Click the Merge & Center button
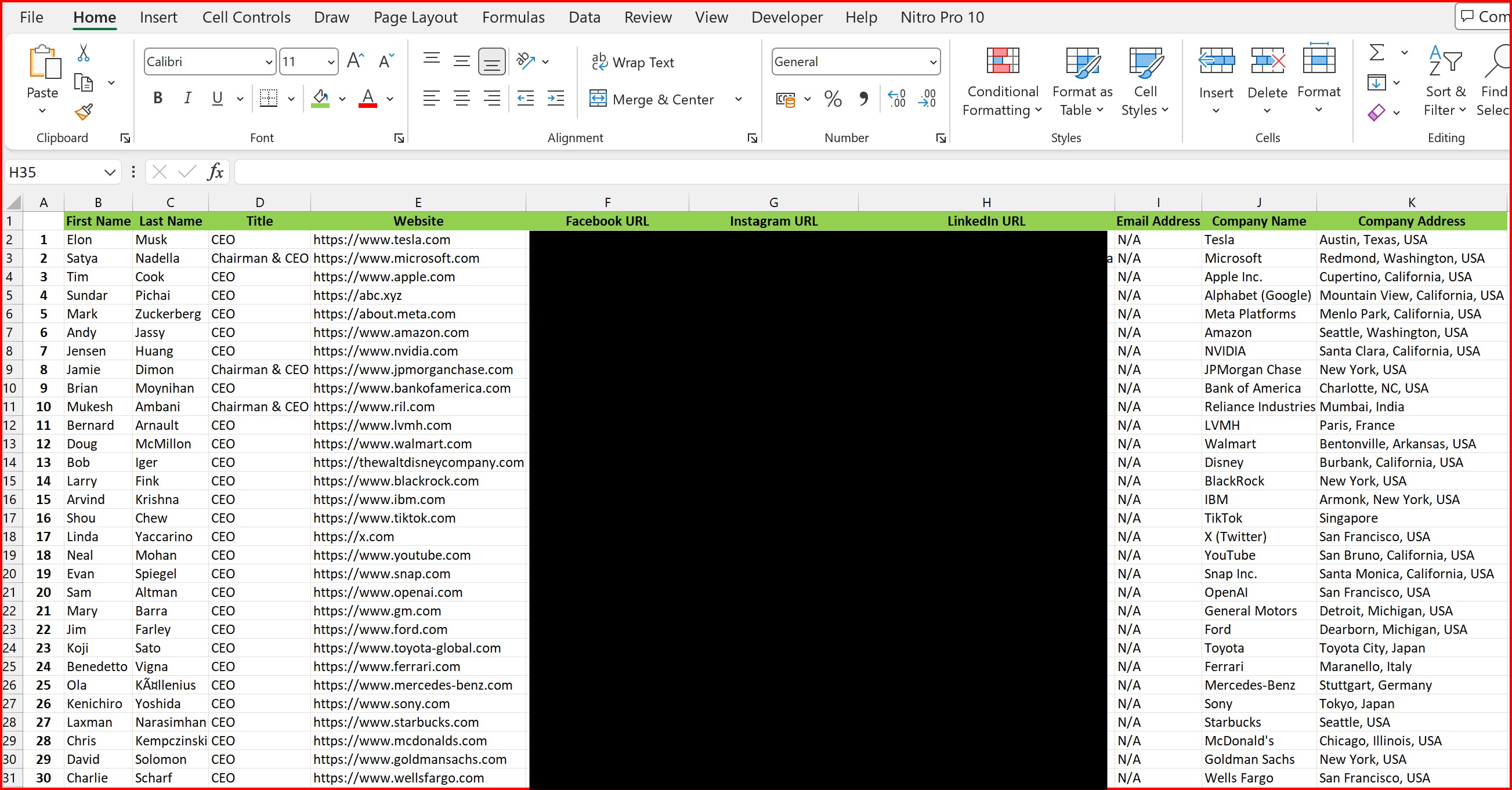 pyautogui.click(x=653, y=99)
